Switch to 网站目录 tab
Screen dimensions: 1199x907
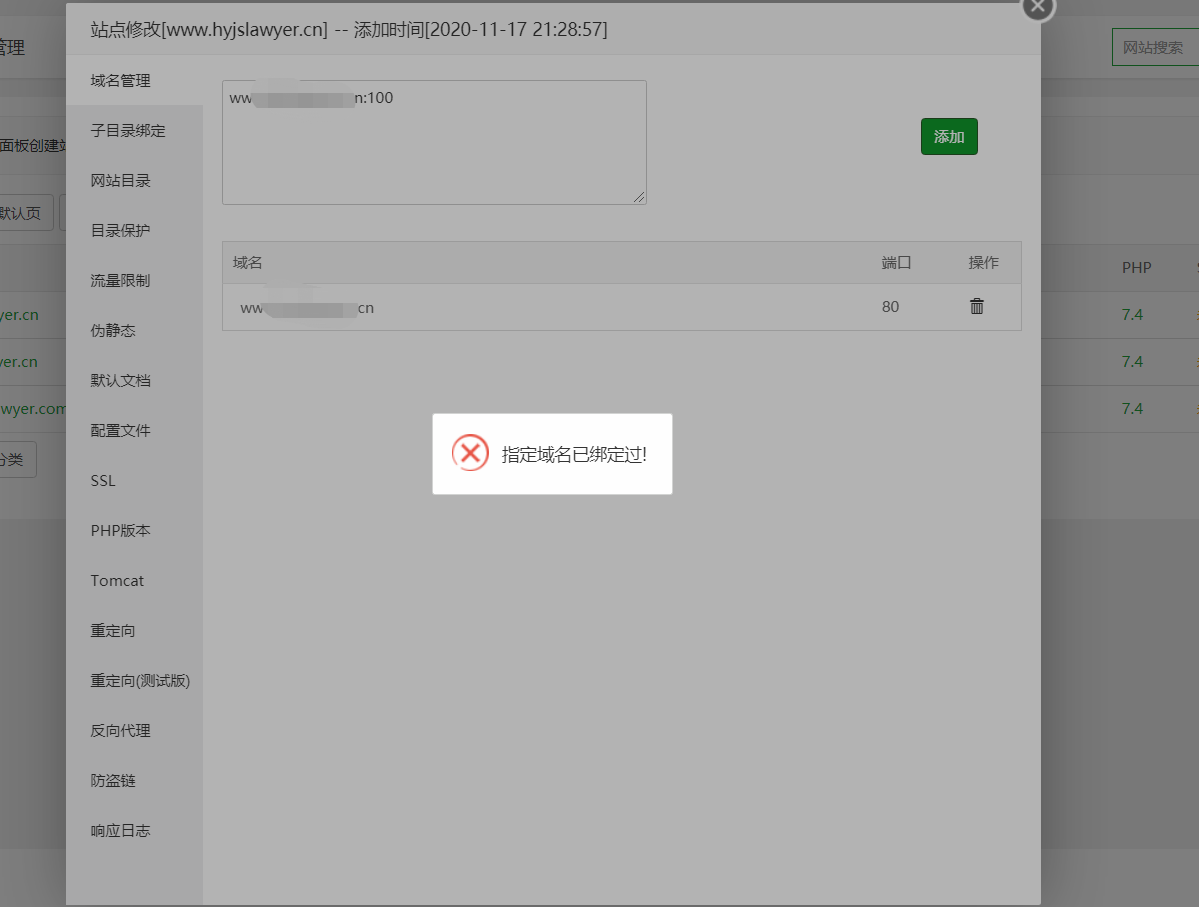(134, 180)
